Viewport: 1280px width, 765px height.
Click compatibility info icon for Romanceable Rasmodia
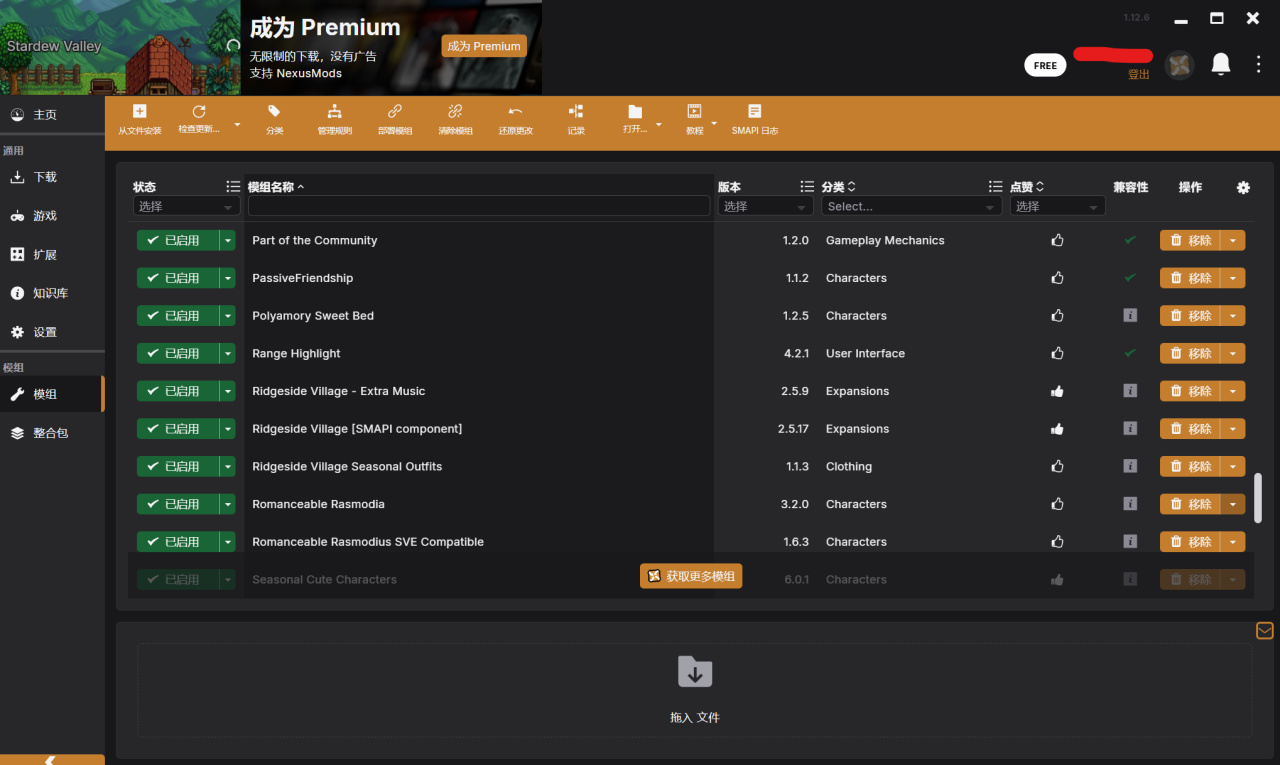pyautogui.click(x=1130, y=504)
